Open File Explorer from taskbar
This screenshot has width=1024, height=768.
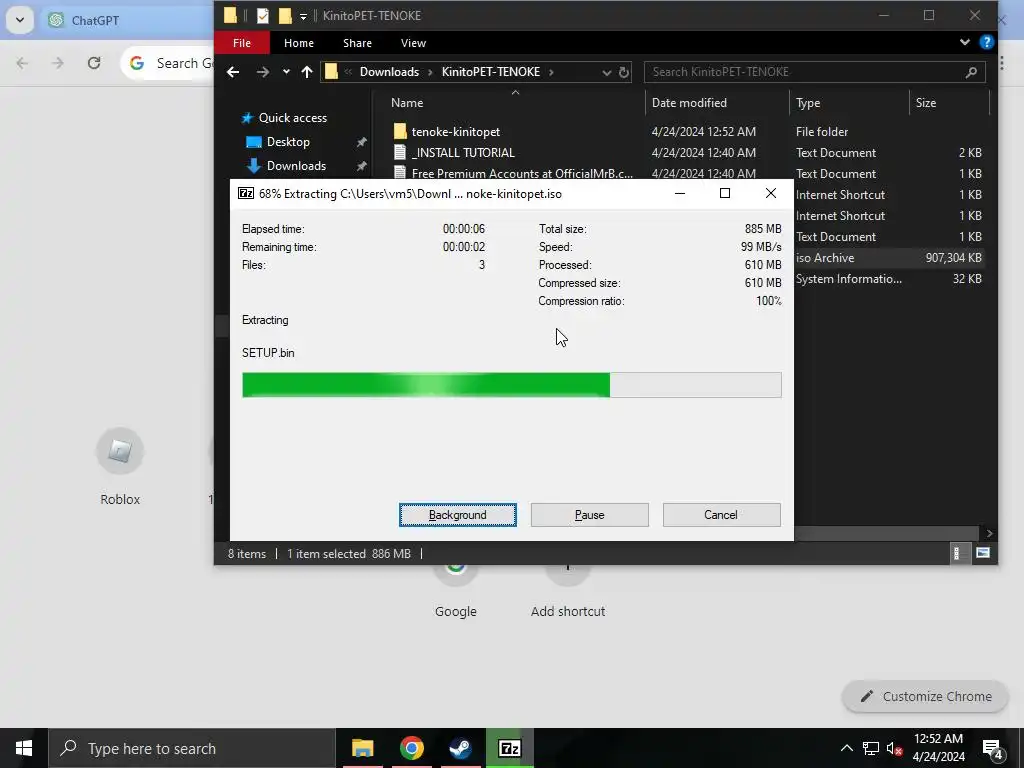(x=362, y=748)
